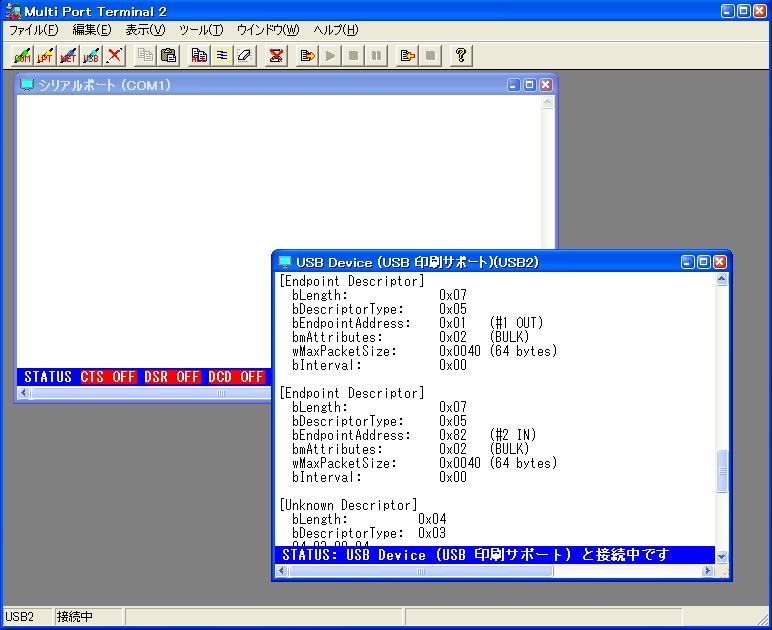Viewport: 772px width, 630px height.
Task: Click the USB2 status bar cell
Action: (x=27, y=616)
